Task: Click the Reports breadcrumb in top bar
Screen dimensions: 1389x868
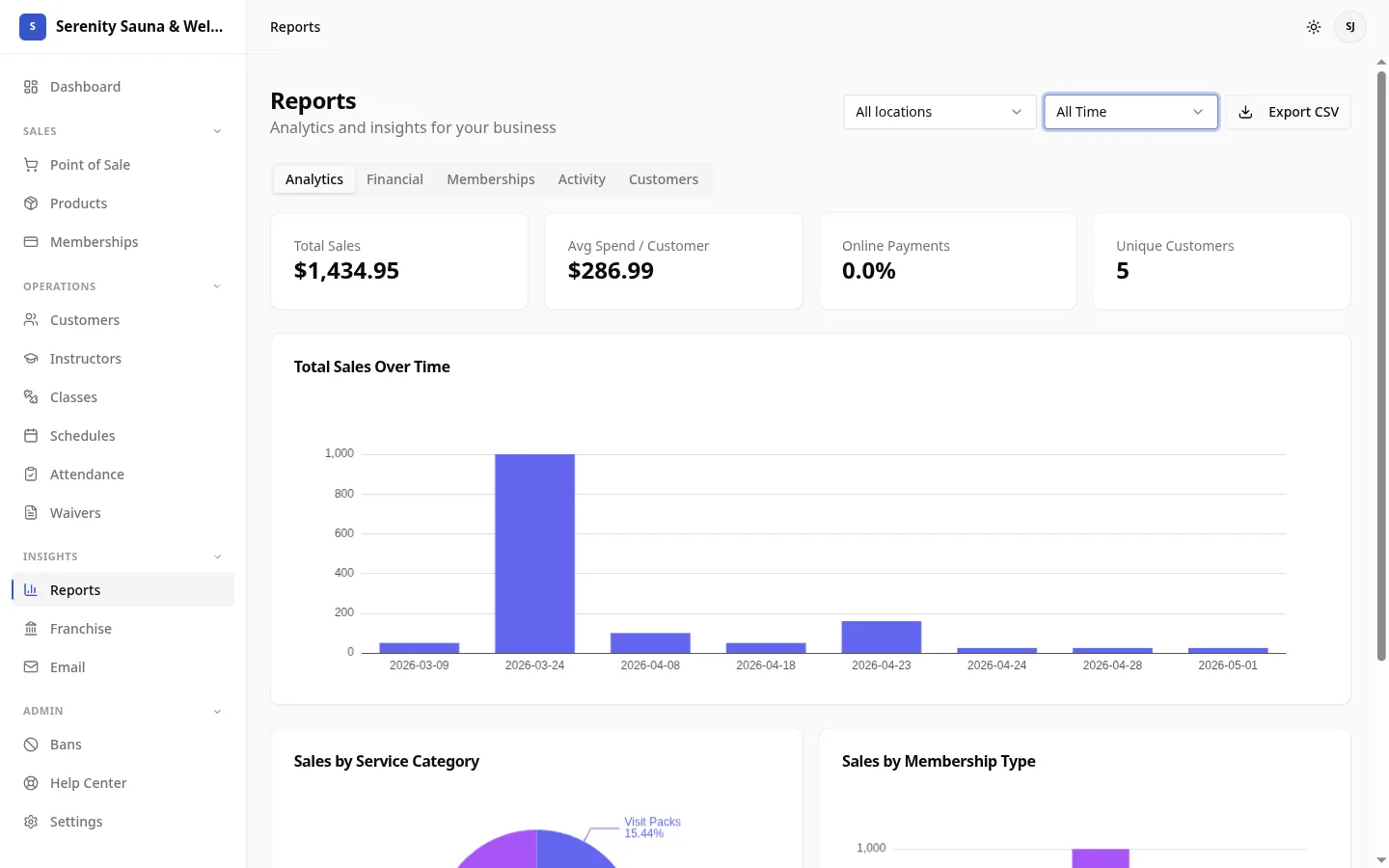Action: pyautogui.click(x=295, y=27)
